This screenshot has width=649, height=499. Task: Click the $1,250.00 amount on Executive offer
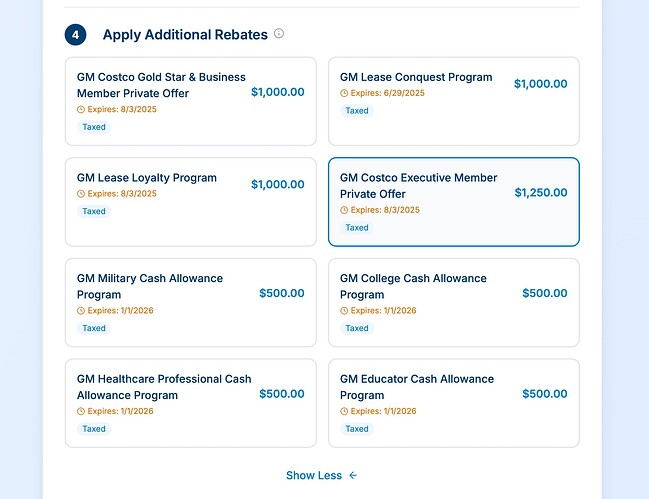541,192
